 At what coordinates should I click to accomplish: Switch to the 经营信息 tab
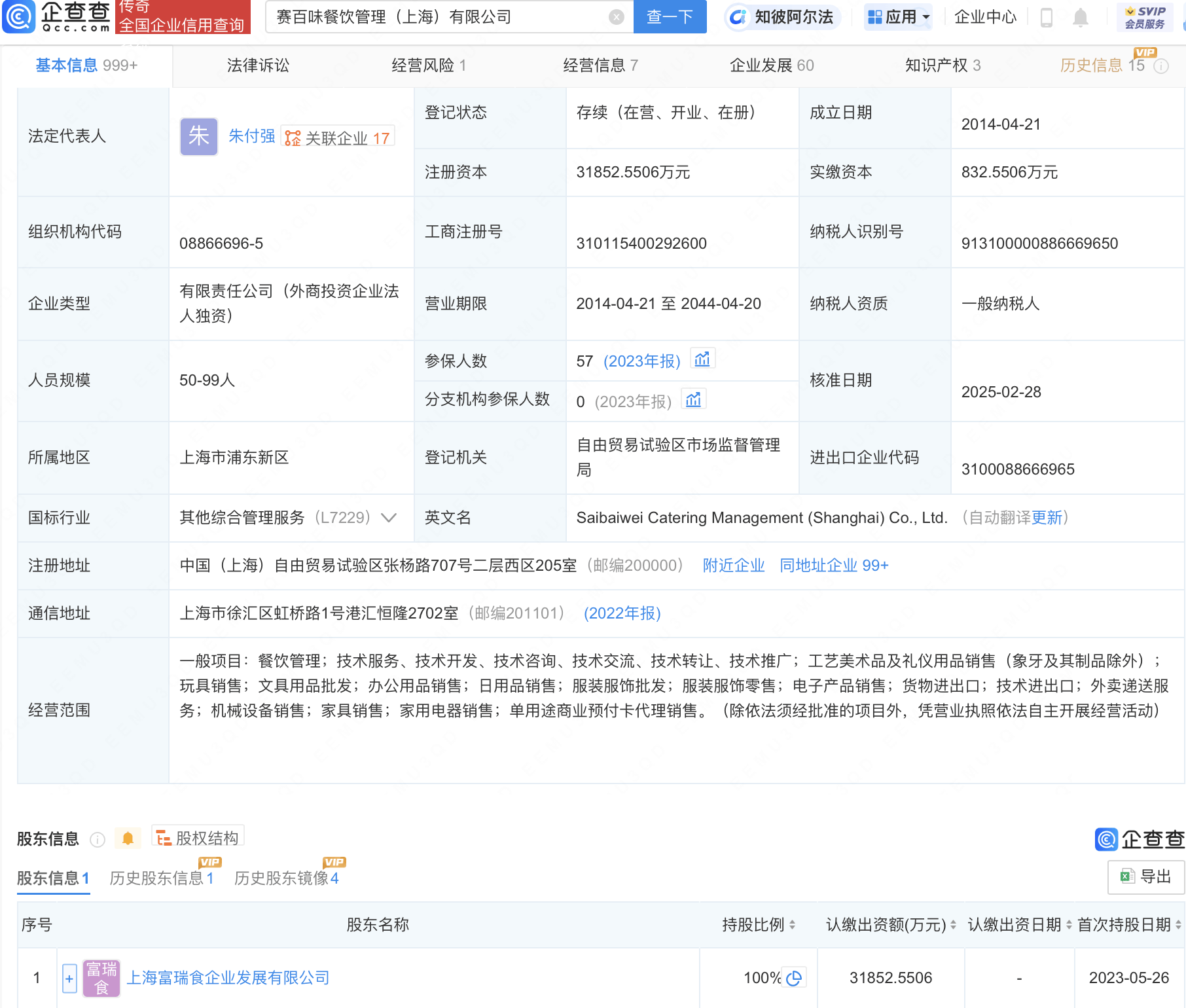600,65
